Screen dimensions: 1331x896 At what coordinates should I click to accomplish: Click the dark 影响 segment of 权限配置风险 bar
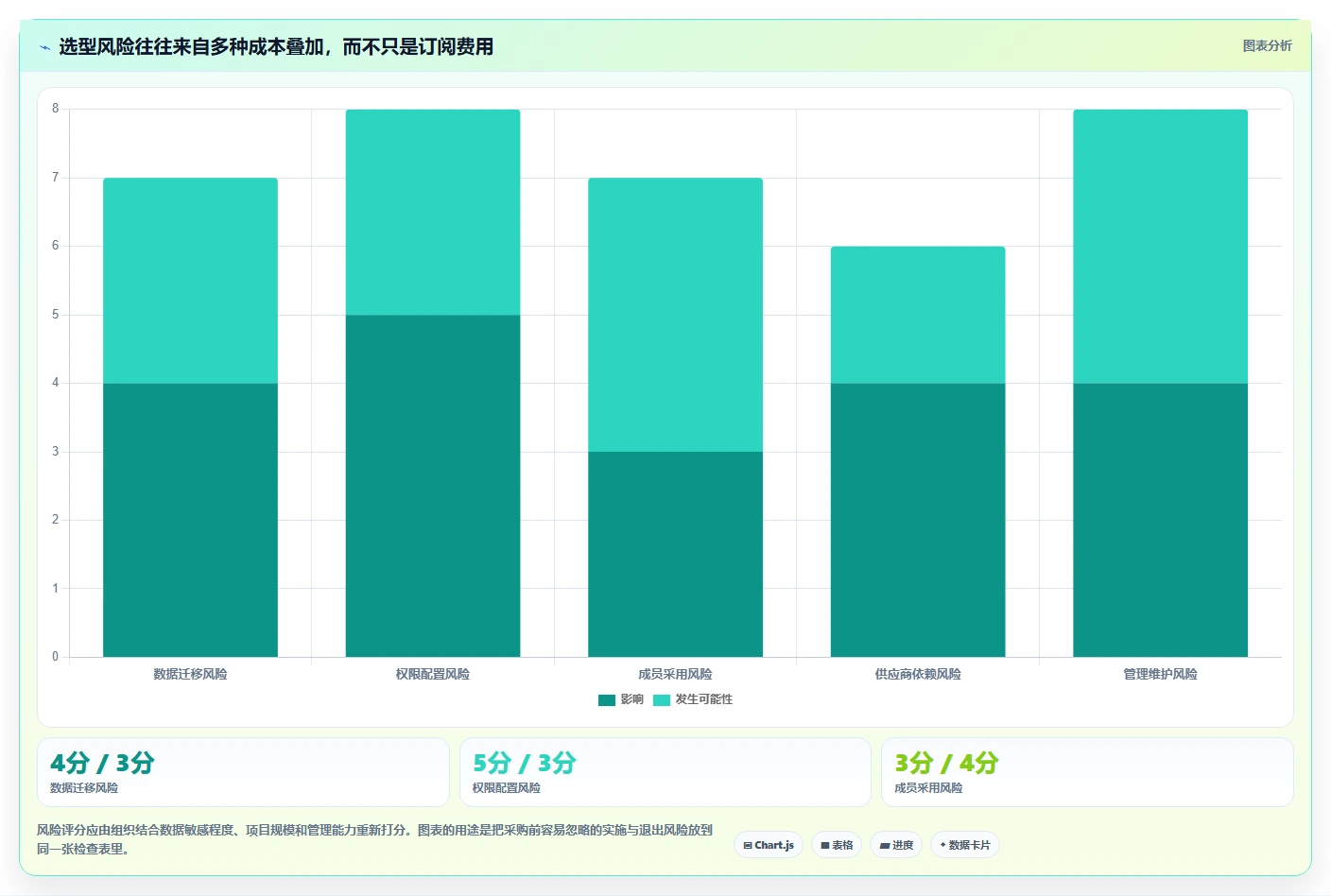pyautogui.click(x=433, y=486)
